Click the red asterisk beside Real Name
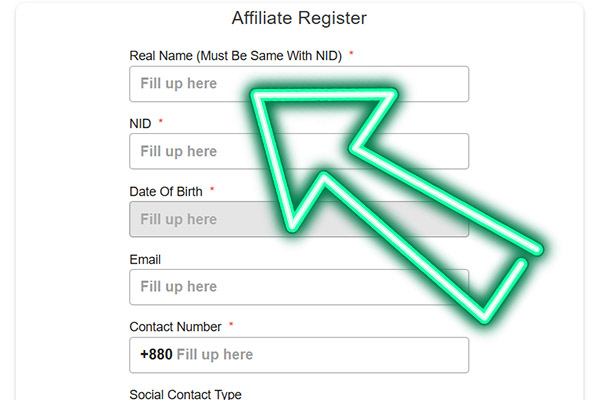600x400 pixels. 352,55
